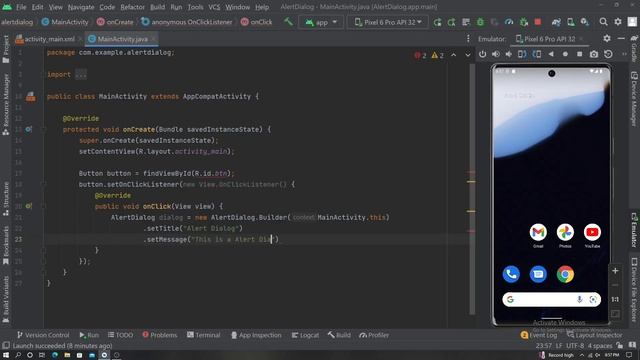Viewport: 640px width, 360px height.
Task: Click Attach Debugger to Android Process icon
Action: [524, 22]
